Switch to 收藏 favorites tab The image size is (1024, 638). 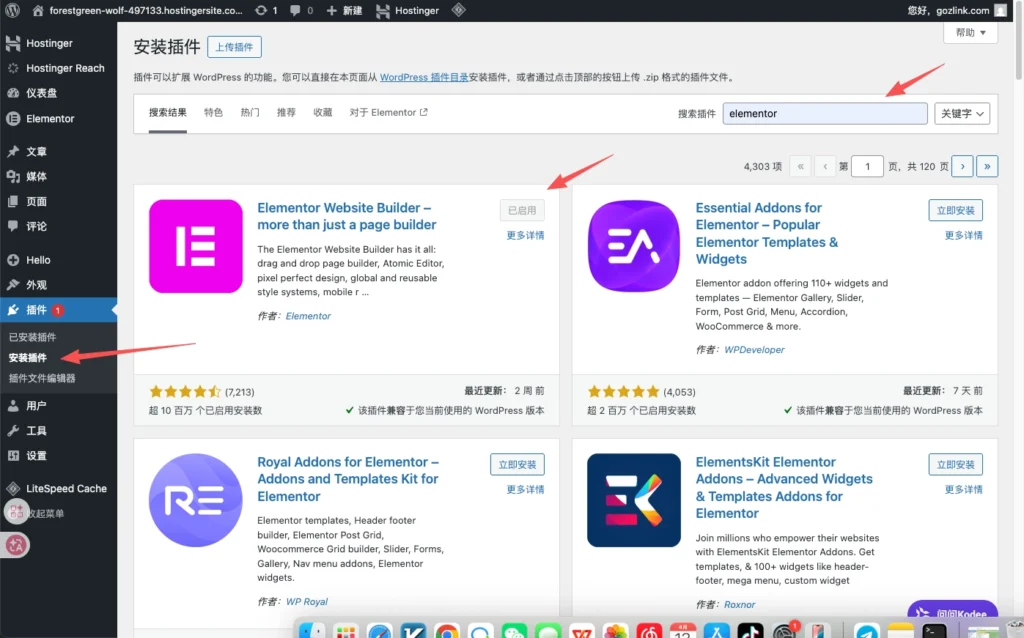pyautogui.click(x=323, y=112)
